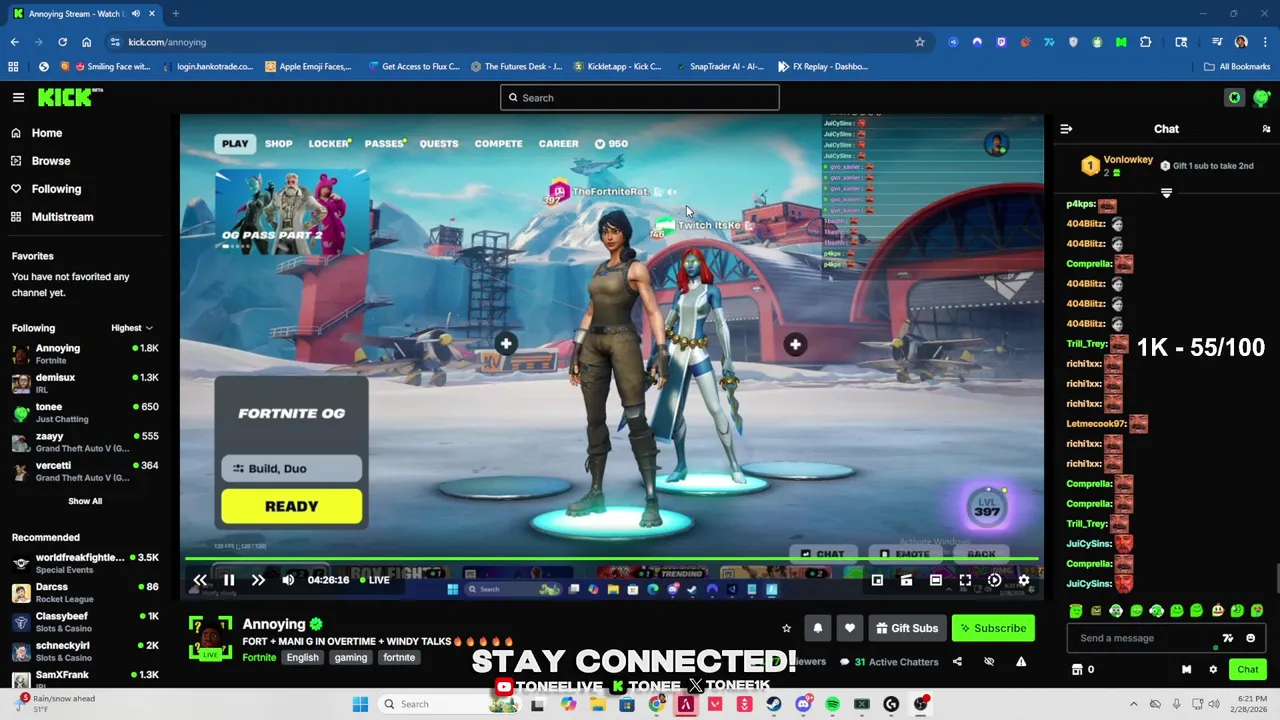Mute the stream volume

[x=288, y=580]
